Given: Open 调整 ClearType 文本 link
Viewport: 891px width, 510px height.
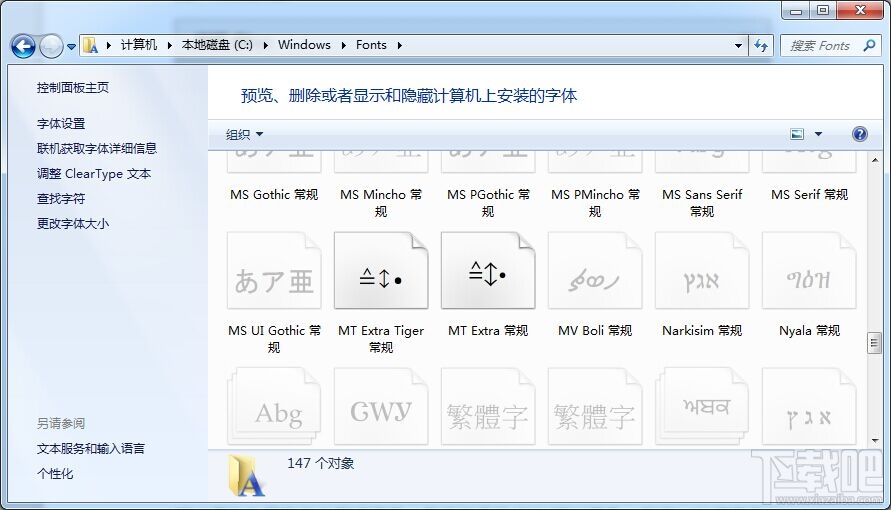Looking at the screenshot, I should pyautogui.click(x=94, y=174).
